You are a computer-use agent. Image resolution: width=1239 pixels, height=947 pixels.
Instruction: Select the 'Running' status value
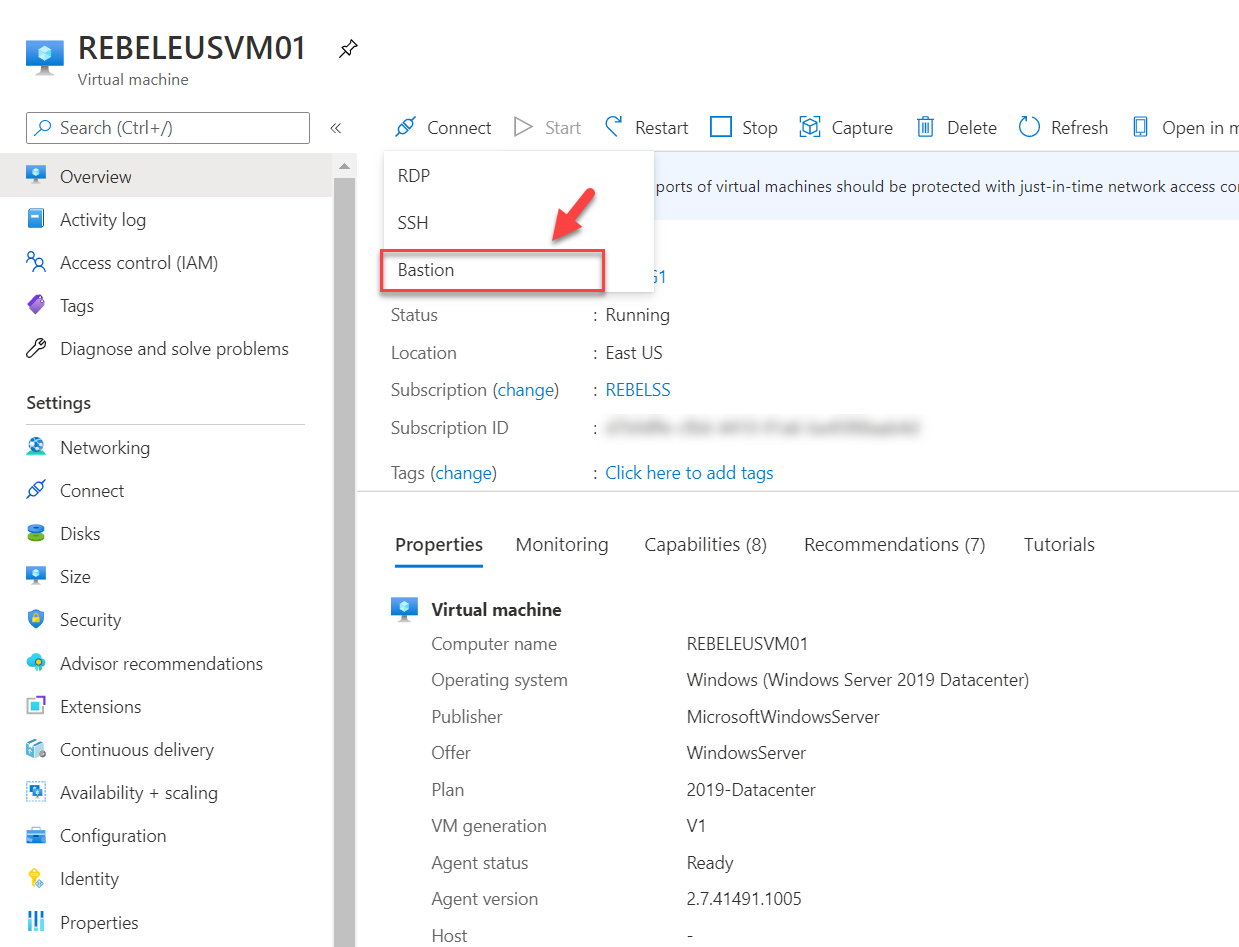(638, 315)
